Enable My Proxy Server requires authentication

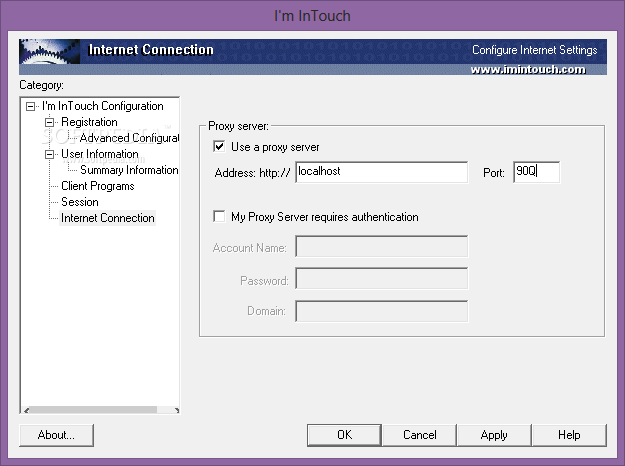(x=219, y=216)
